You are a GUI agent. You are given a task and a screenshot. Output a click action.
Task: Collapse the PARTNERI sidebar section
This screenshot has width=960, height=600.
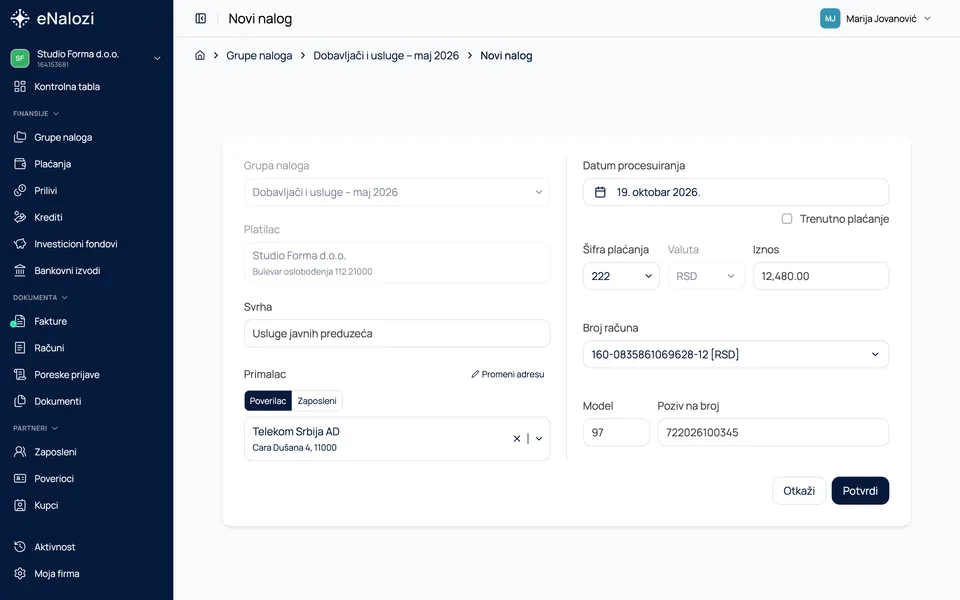point(36,428)
